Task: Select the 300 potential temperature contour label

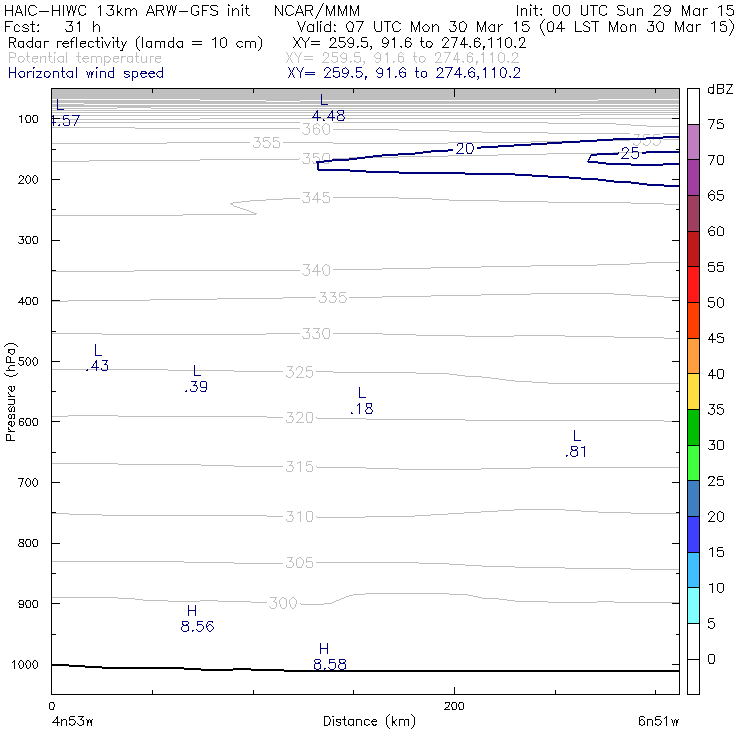Action: [x=283, y=603]
